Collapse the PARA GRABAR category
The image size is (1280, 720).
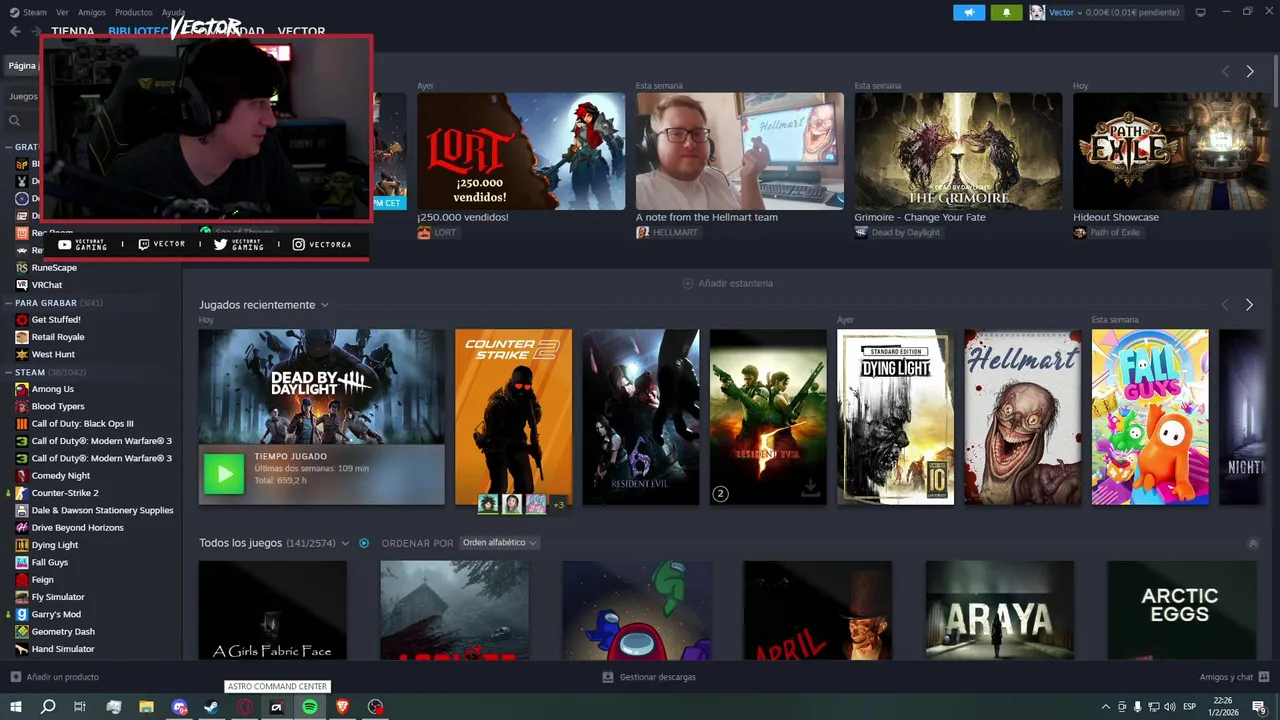click(x=9, y=303)
